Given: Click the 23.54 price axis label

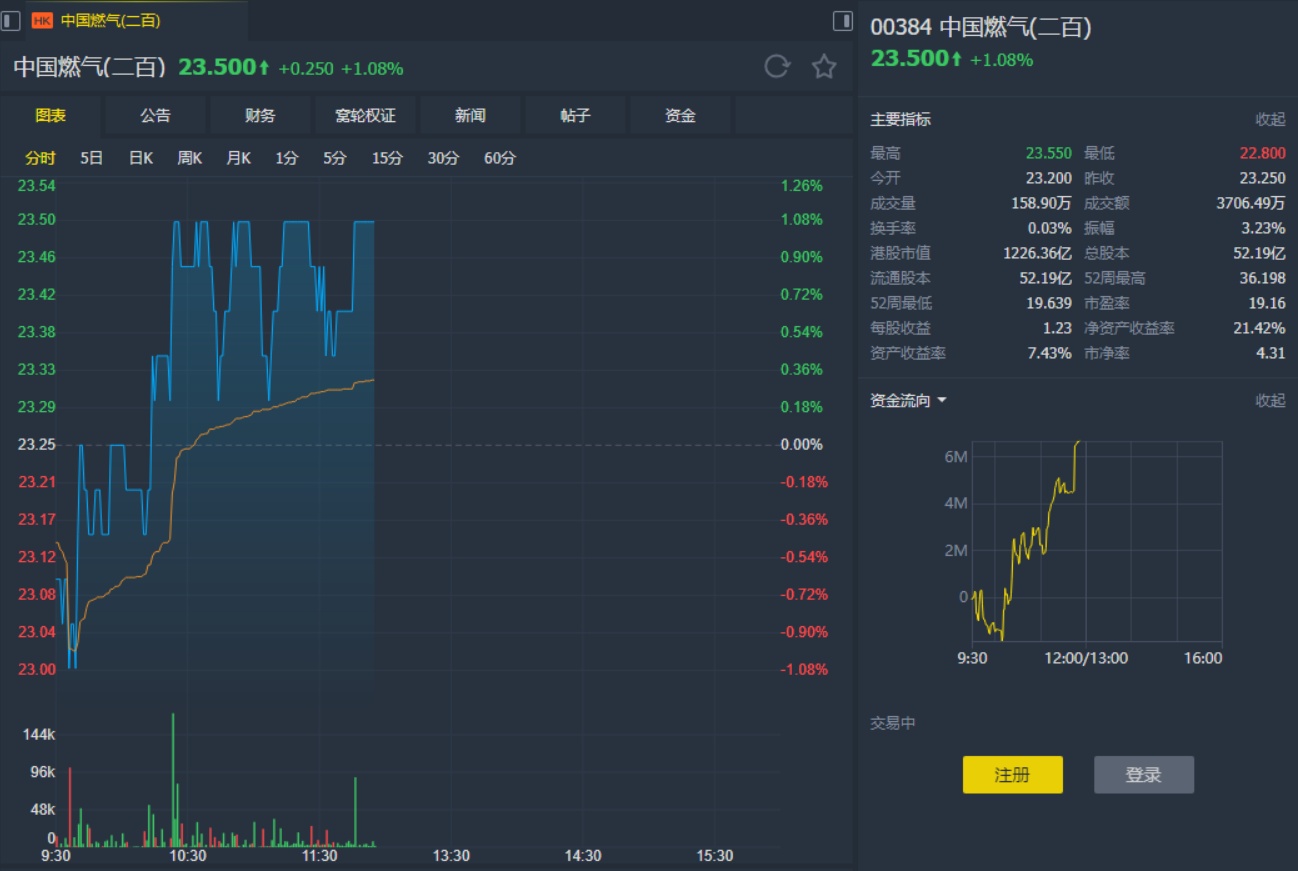Looking at the screenshot, I should click(x=37, y=186).
